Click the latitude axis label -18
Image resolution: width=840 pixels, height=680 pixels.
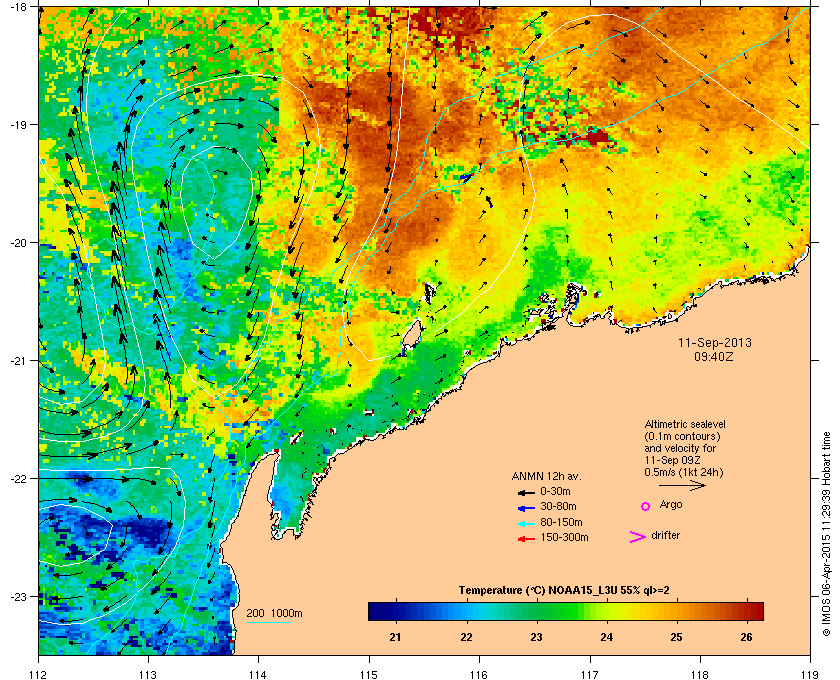point(17,7)
